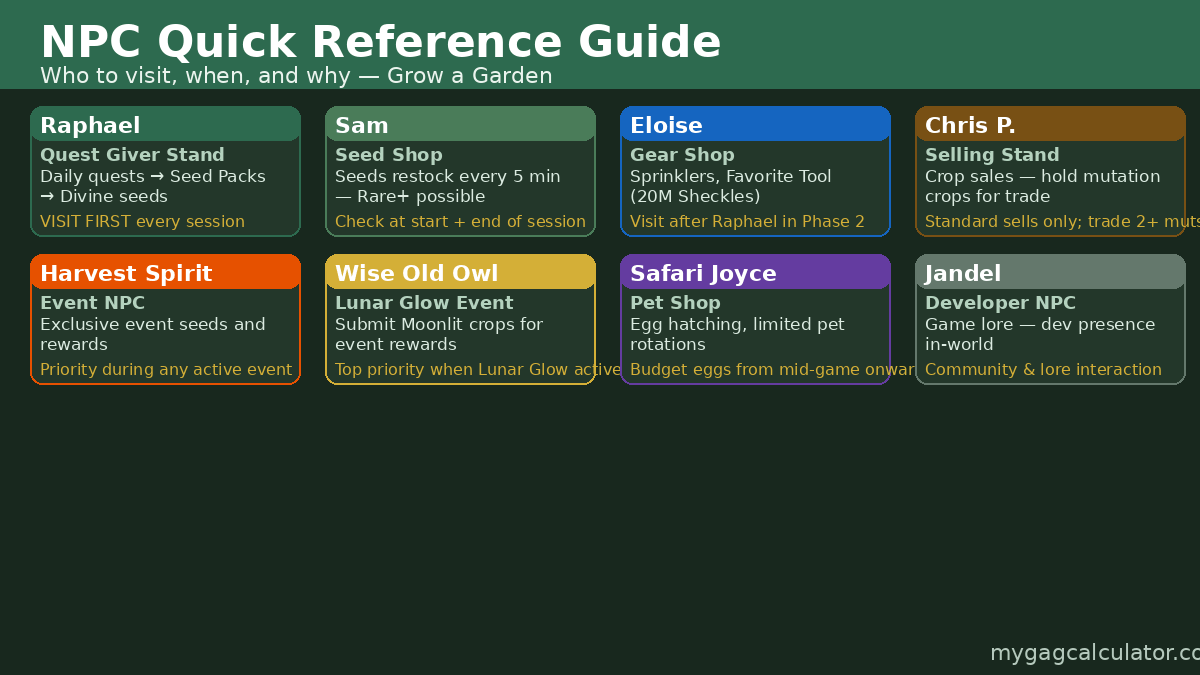The image size is (1200, 675).
Task: Click 'Community & lore interaction' tip
Action: tap(1043, 370)
